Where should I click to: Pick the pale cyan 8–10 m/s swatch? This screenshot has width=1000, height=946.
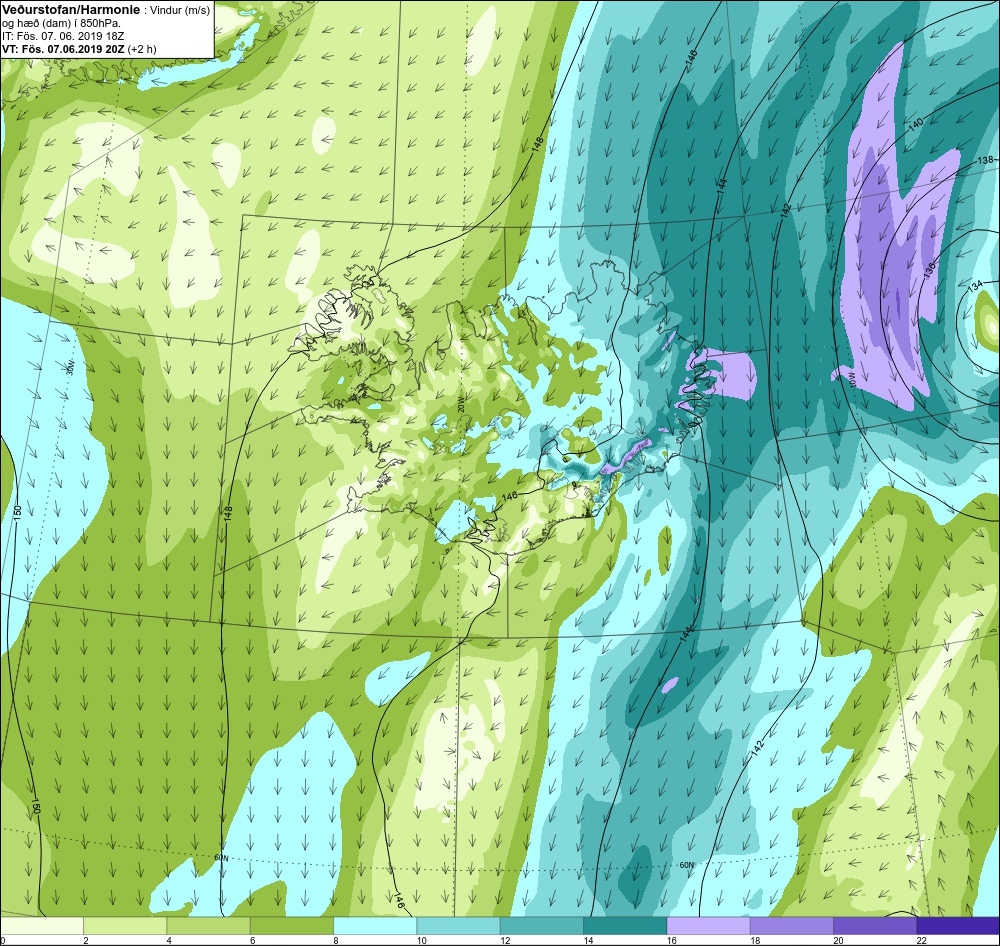point(375,925)
